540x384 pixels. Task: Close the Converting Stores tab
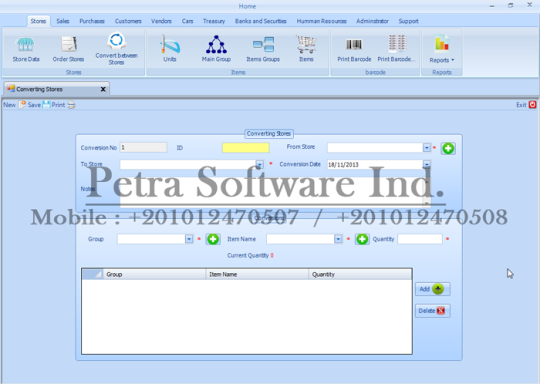click(x=103, y=90)
